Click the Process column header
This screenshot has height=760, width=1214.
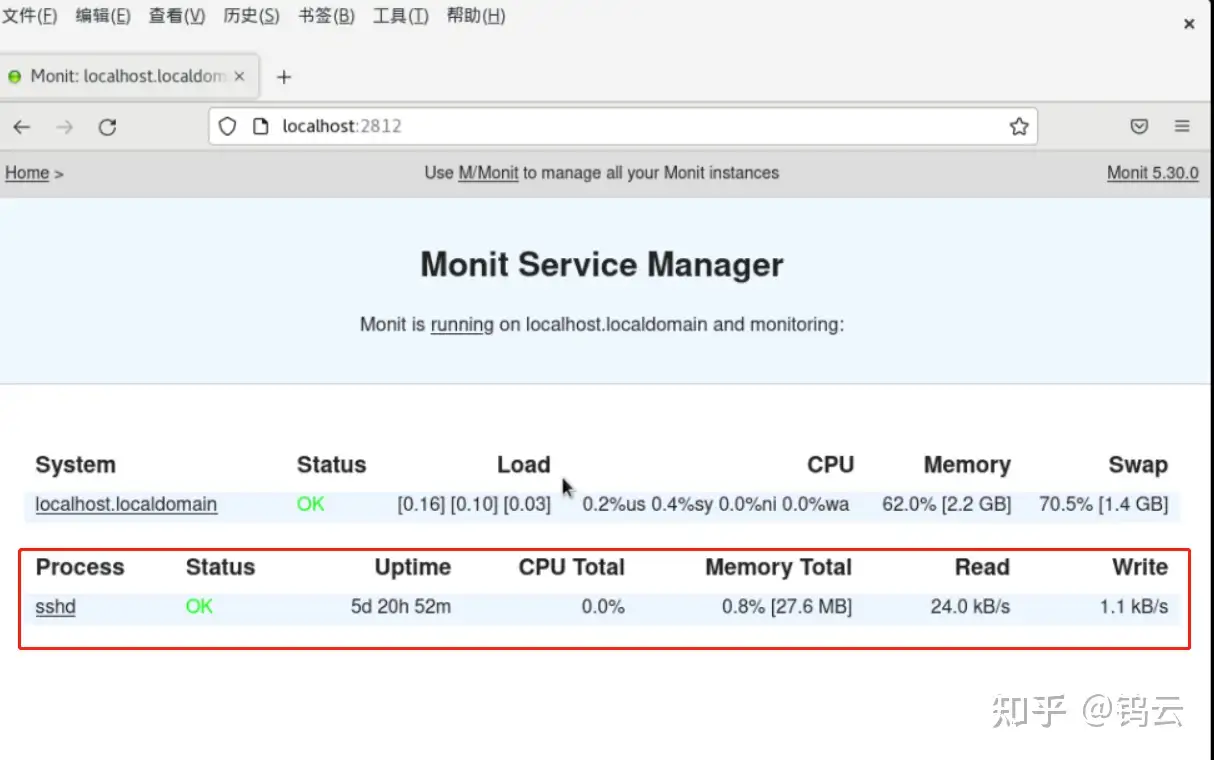(80, 568)
